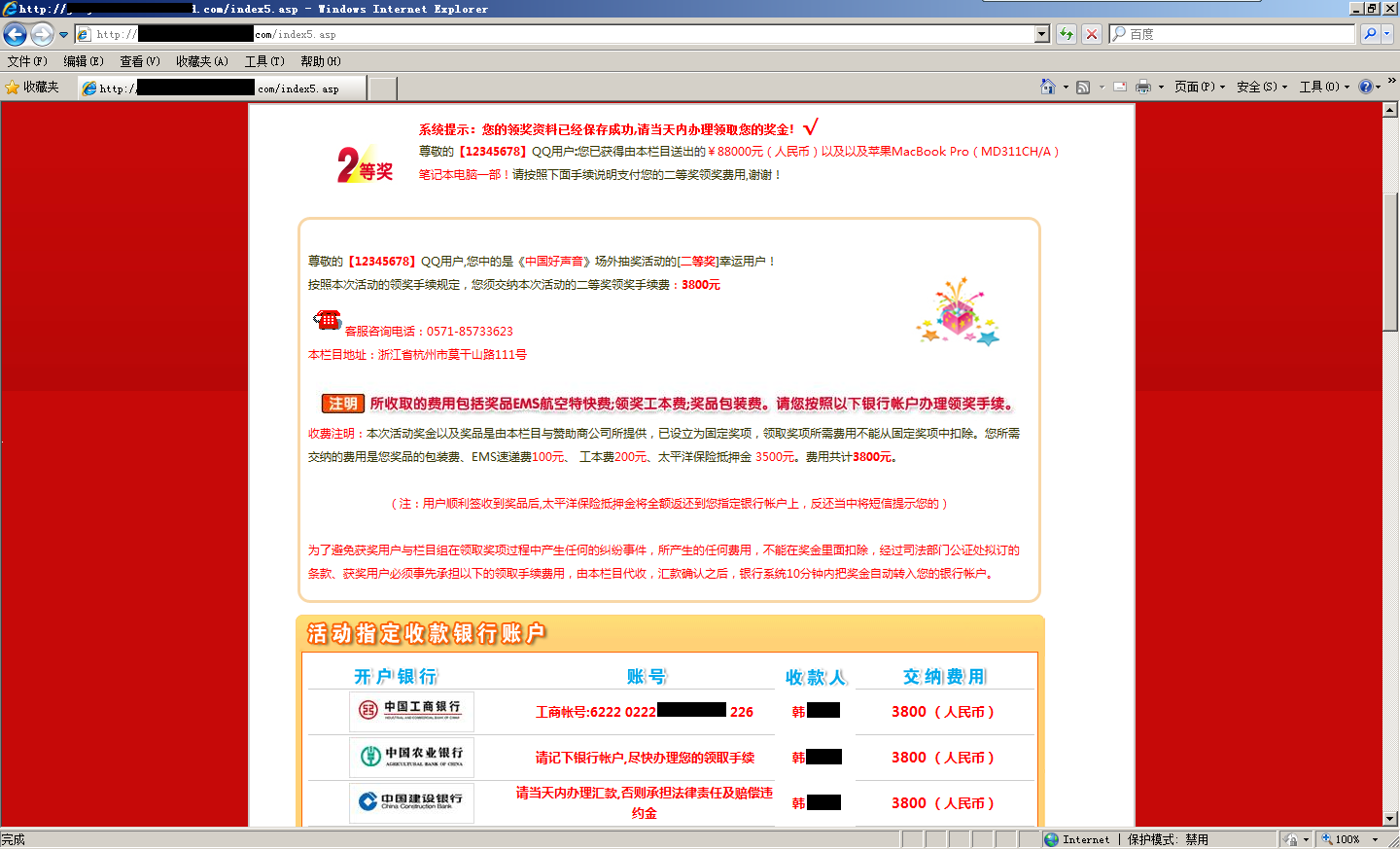Go forward with the browser Forward arrow
1400x850 pixels.
point(42,35)
